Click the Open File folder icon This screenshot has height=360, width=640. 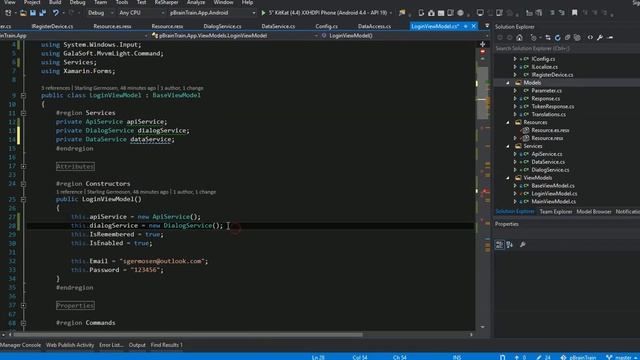(x=23, y=13)
